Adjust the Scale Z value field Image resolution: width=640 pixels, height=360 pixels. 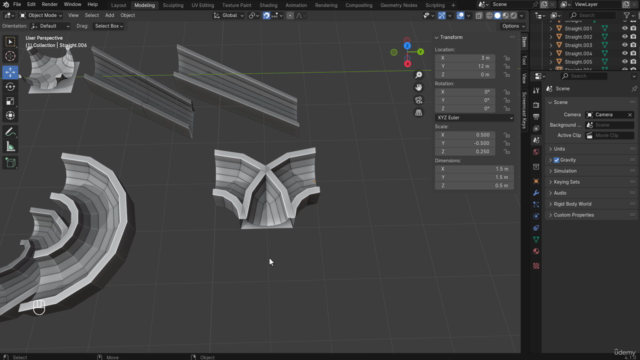[x=465, y=151]
